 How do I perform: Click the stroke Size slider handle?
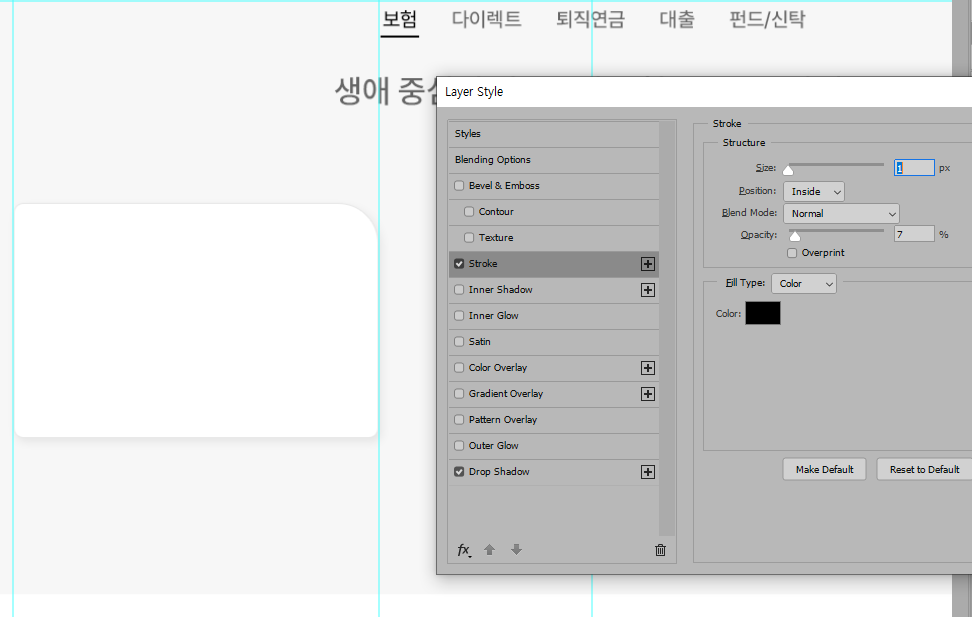point(788,170)
